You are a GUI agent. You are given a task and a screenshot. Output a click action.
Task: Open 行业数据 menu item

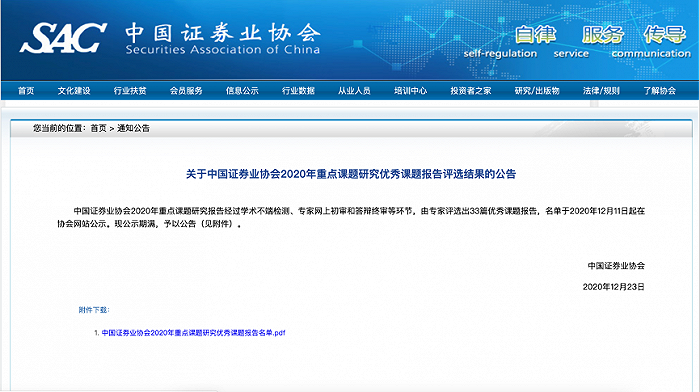point(298,91)
